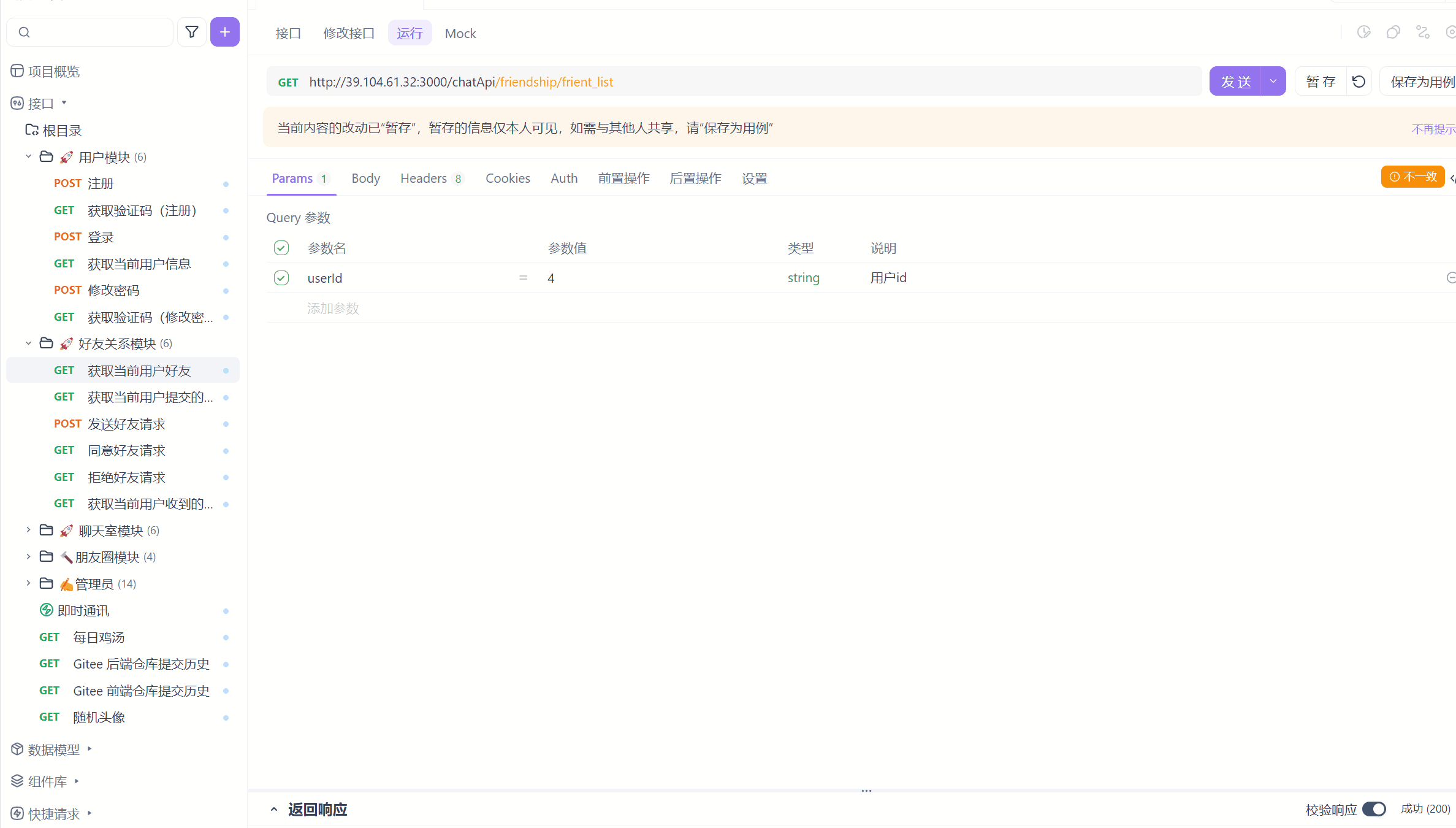The width and height of the screenshot is (1456, 828).
Task: Click the response panel resize handle dots
Action: tap(866, 791)
